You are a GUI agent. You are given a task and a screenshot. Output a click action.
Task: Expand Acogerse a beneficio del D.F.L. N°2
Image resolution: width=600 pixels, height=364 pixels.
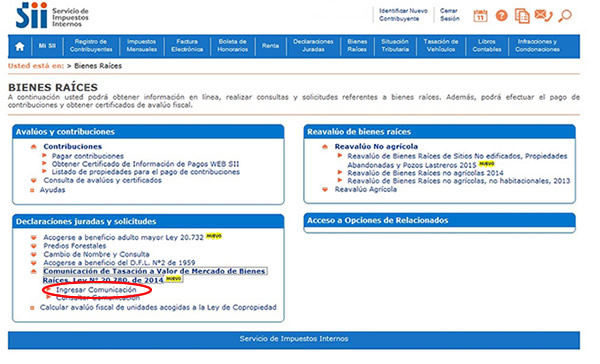click(119, 263)
